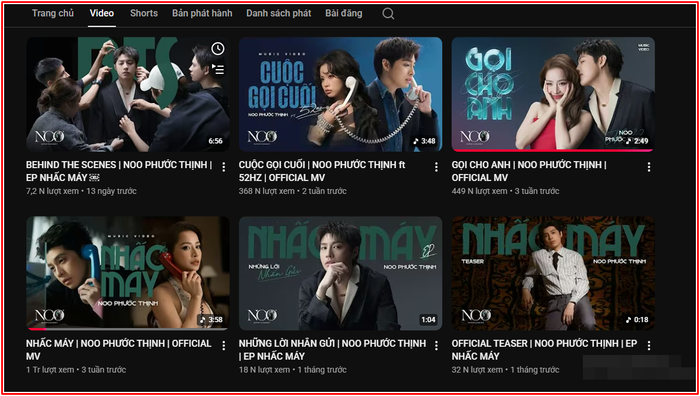Click red watch-progress bar under Gọi Cho Anh thumbnail
This screenshot has width=700, height=396.
pos(553,150)
